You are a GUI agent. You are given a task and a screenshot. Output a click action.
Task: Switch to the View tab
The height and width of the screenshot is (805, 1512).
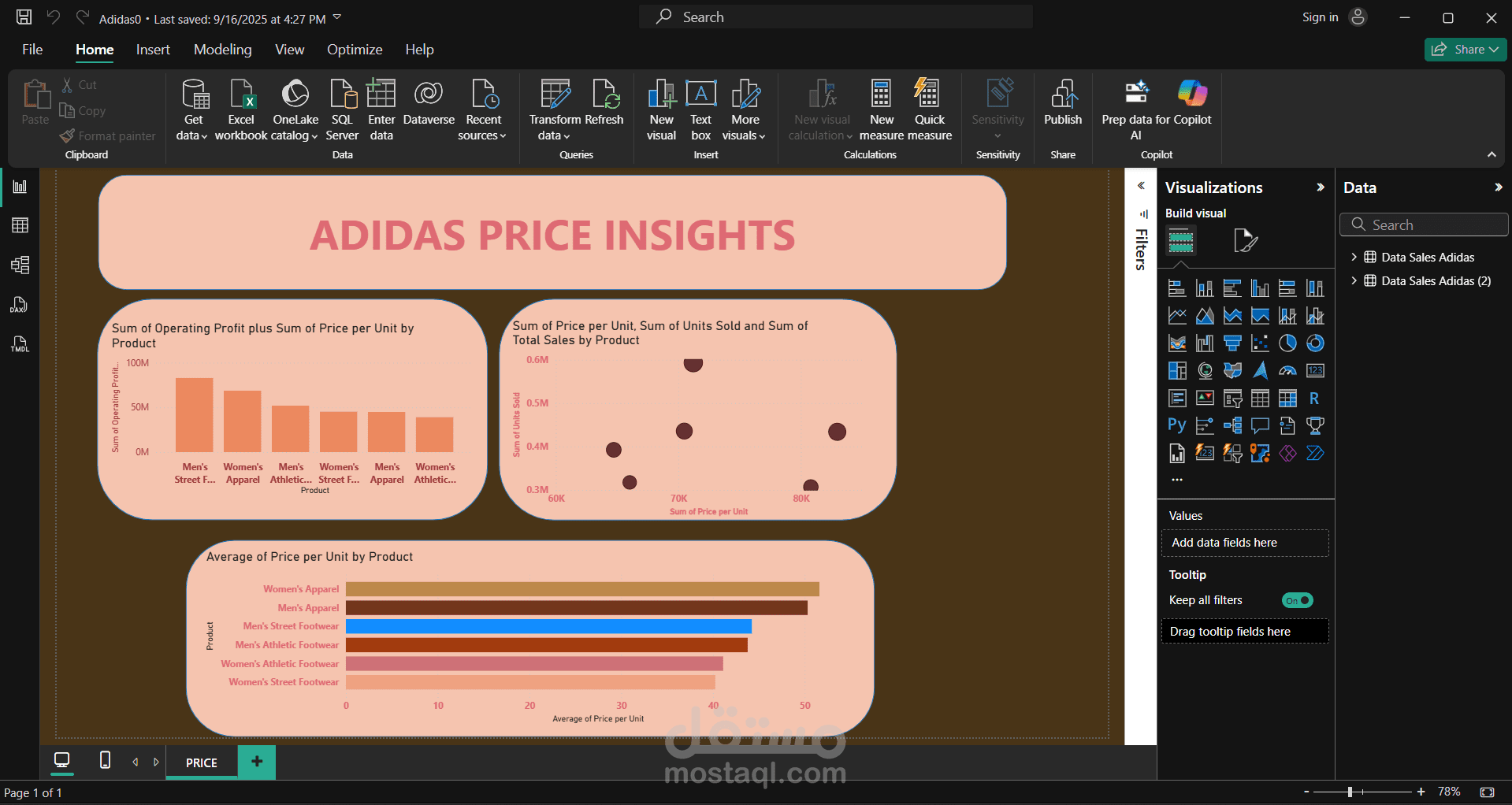[x=289, y=50]
